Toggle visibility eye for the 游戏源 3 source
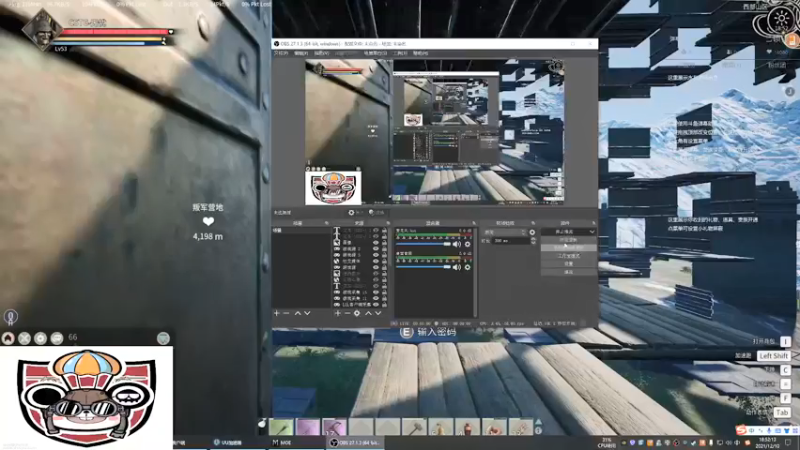Viewport: 800px width, 450px height. point(376,255)
